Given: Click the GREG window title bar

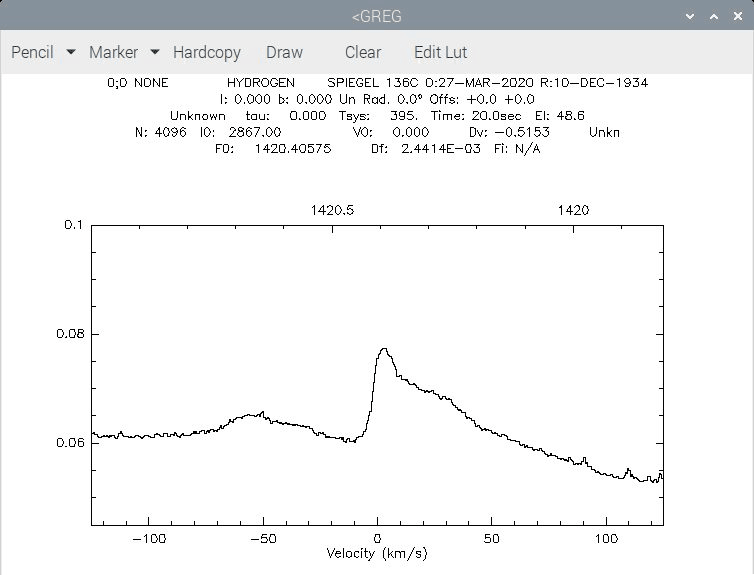Looking at the screenshot, I should [377, 16].
